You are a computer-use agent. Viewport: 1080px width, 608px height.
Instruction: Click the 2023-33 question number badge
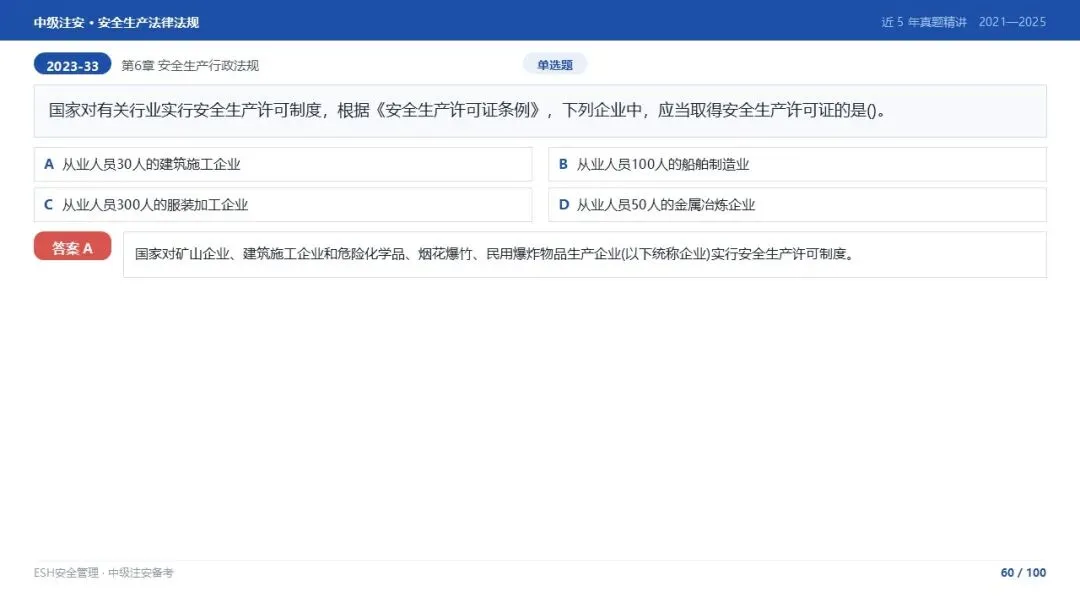72,65
